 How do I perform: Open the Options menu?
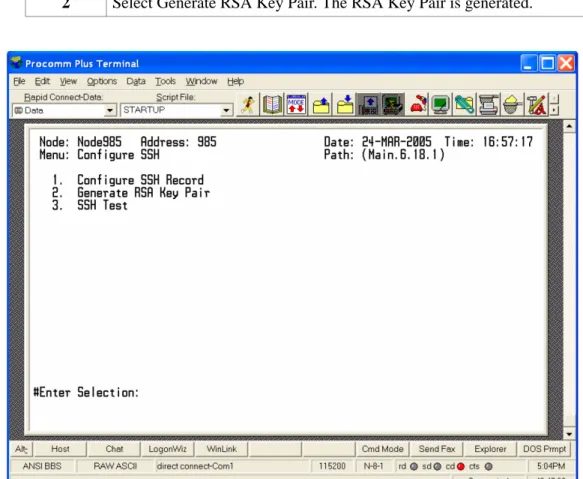(x=102, y=81)
